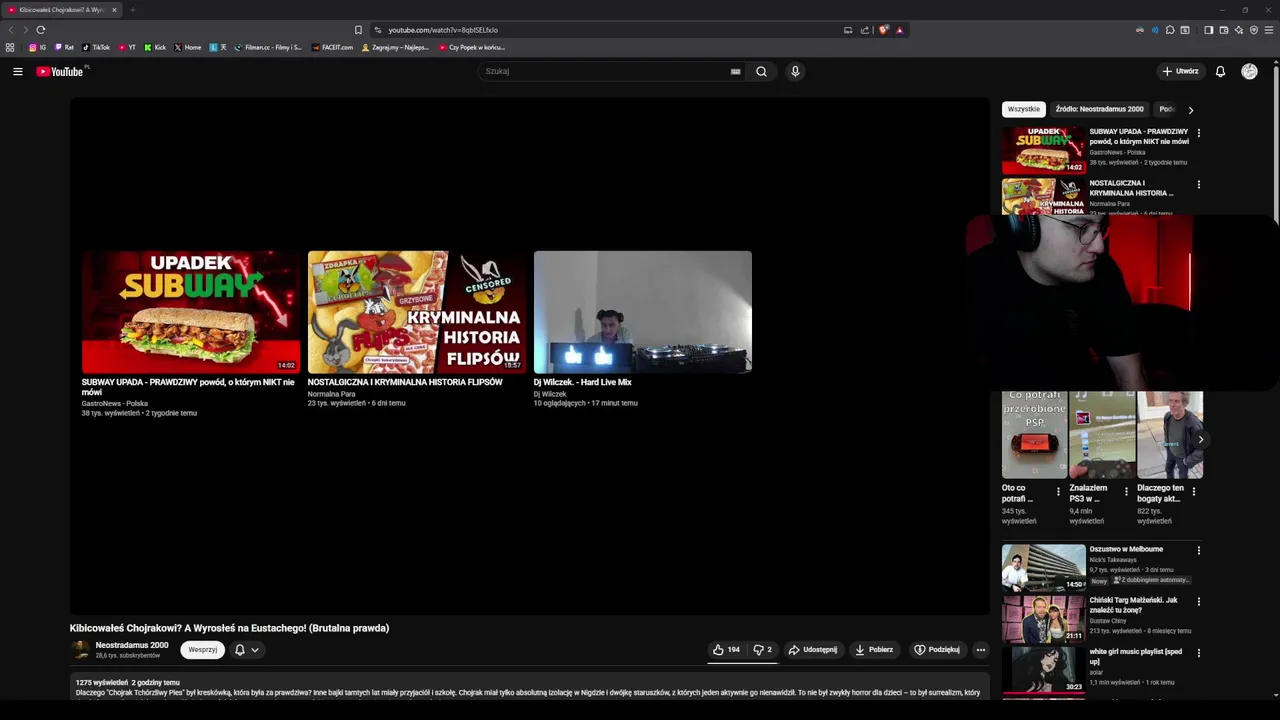Click the Wesprzyj button
Screen dimensions: 1280x720
click(203, 650)
